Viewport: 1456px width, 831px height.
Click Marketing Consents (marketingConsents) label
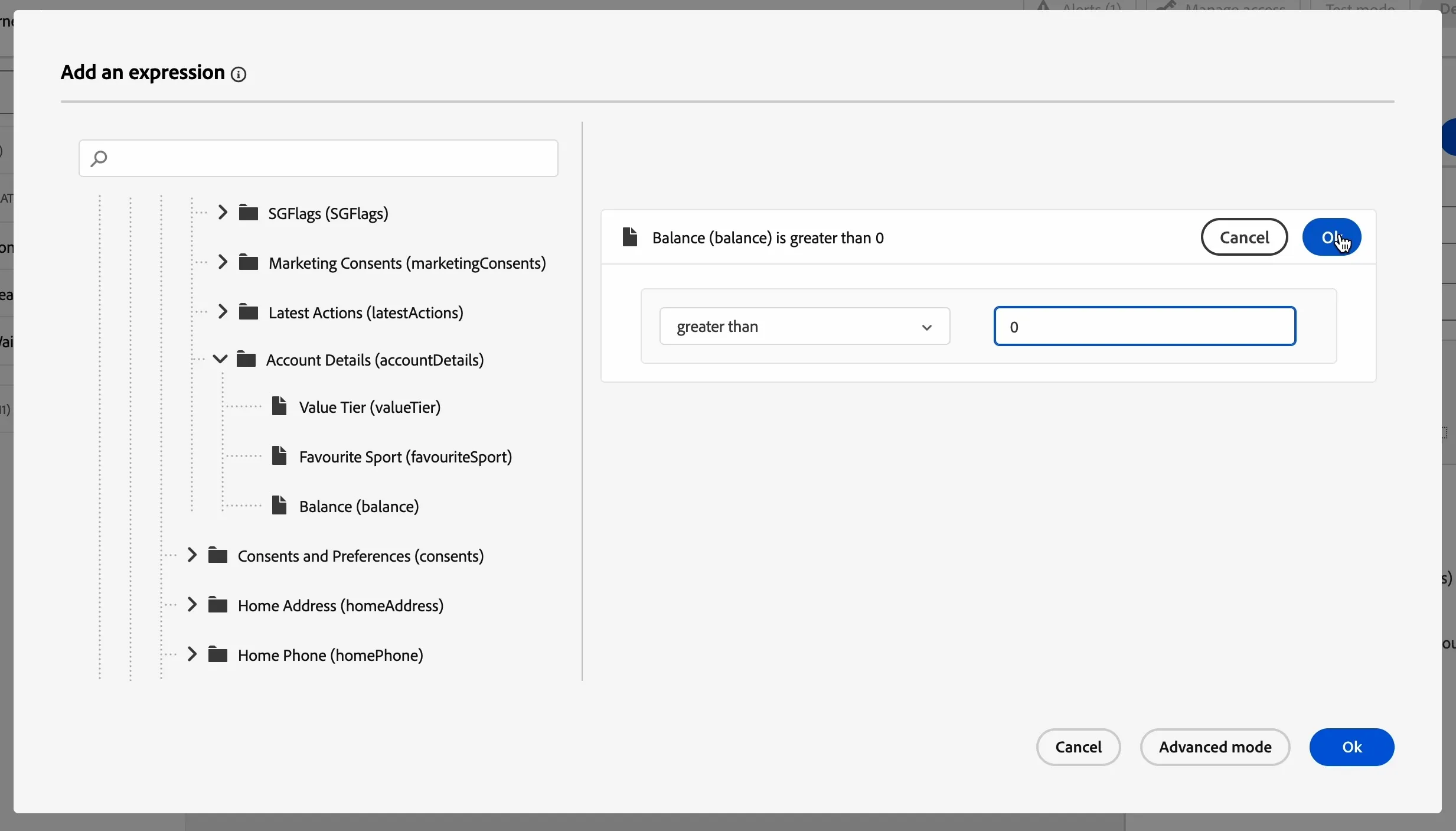coord(407,263)
